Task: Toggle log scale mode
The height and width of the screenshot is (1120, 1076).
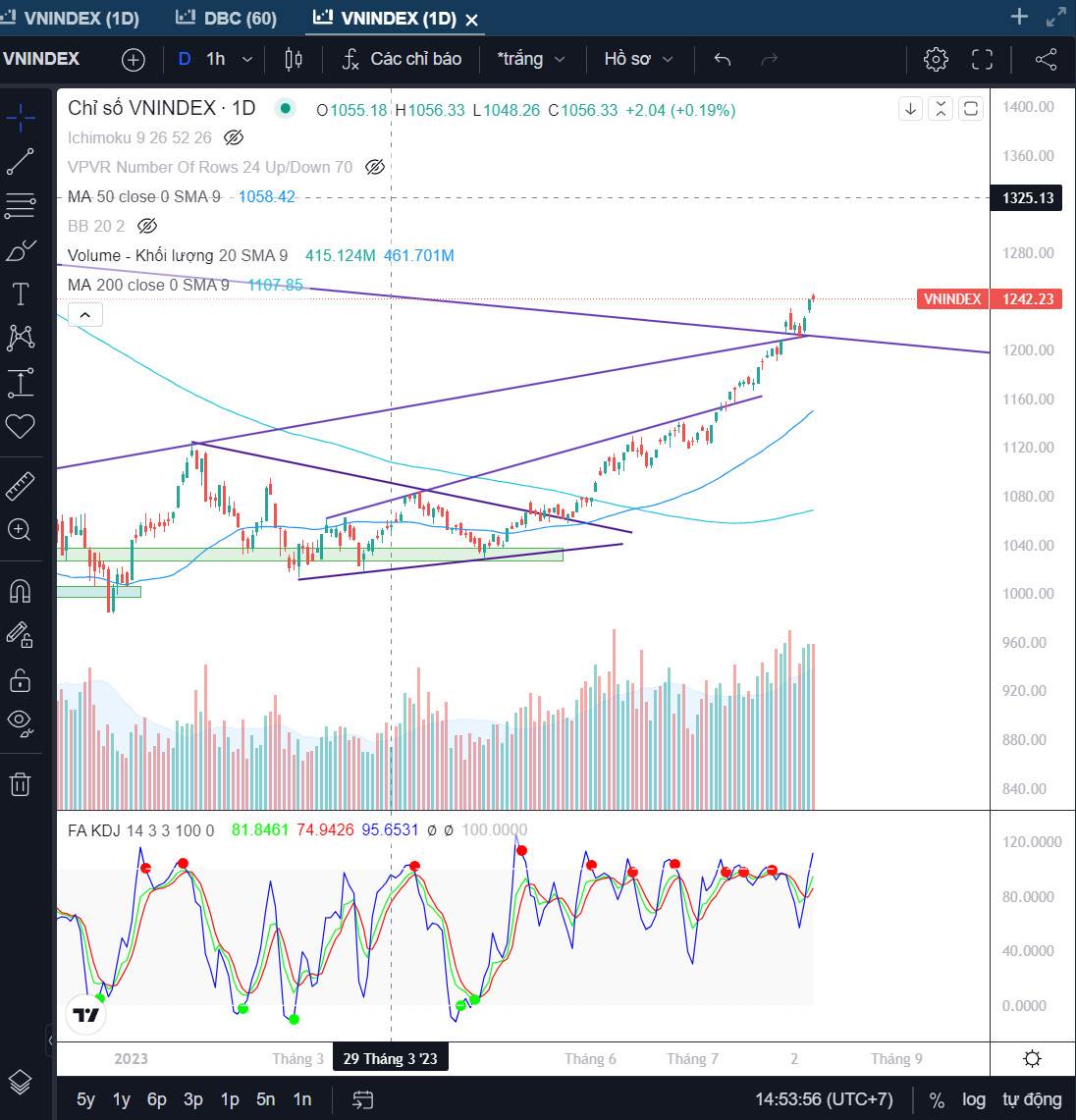Action: (973, 1100)
